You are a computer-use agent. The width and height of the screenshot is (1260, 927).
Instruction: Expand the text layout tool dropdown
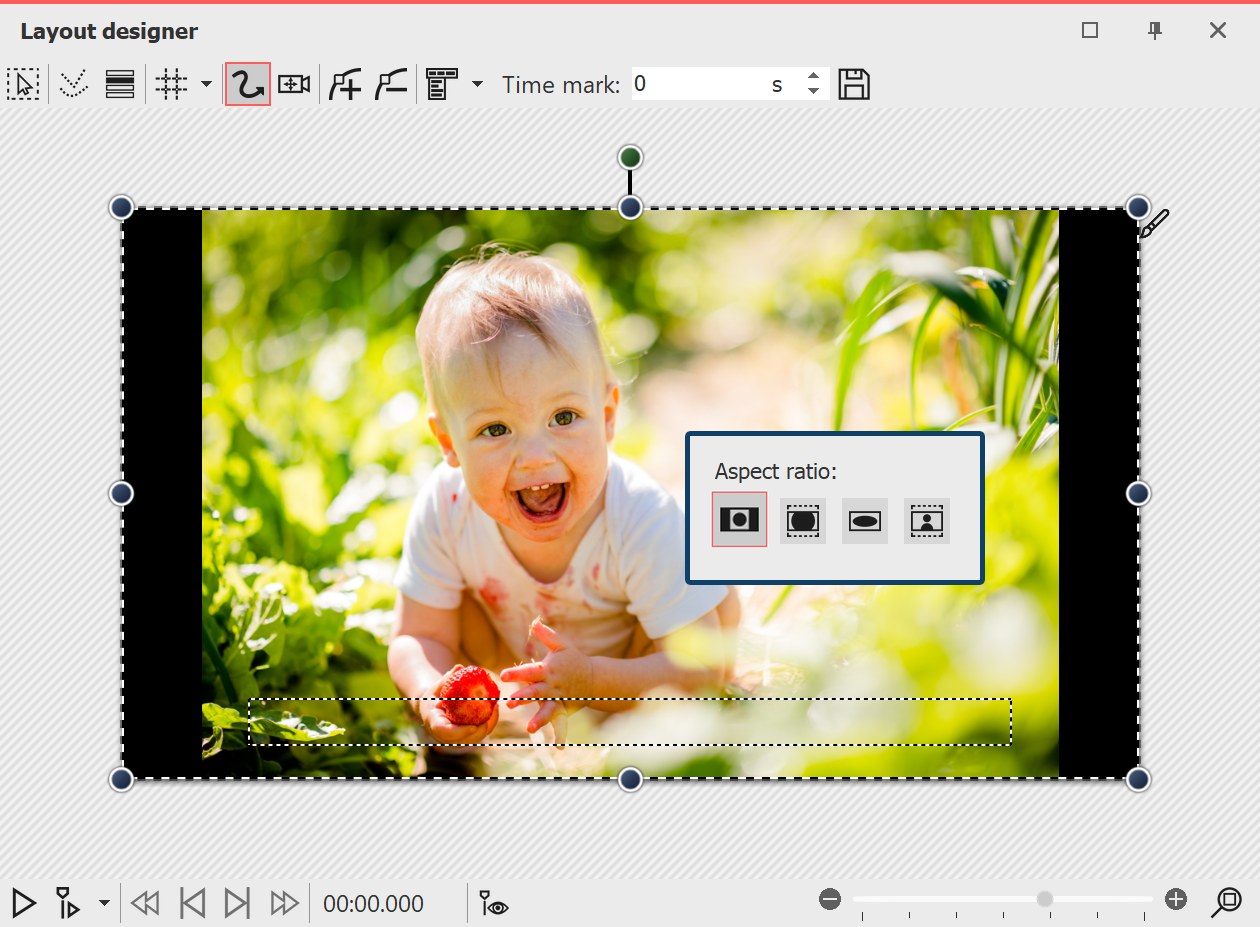click(x=478, y=84)
